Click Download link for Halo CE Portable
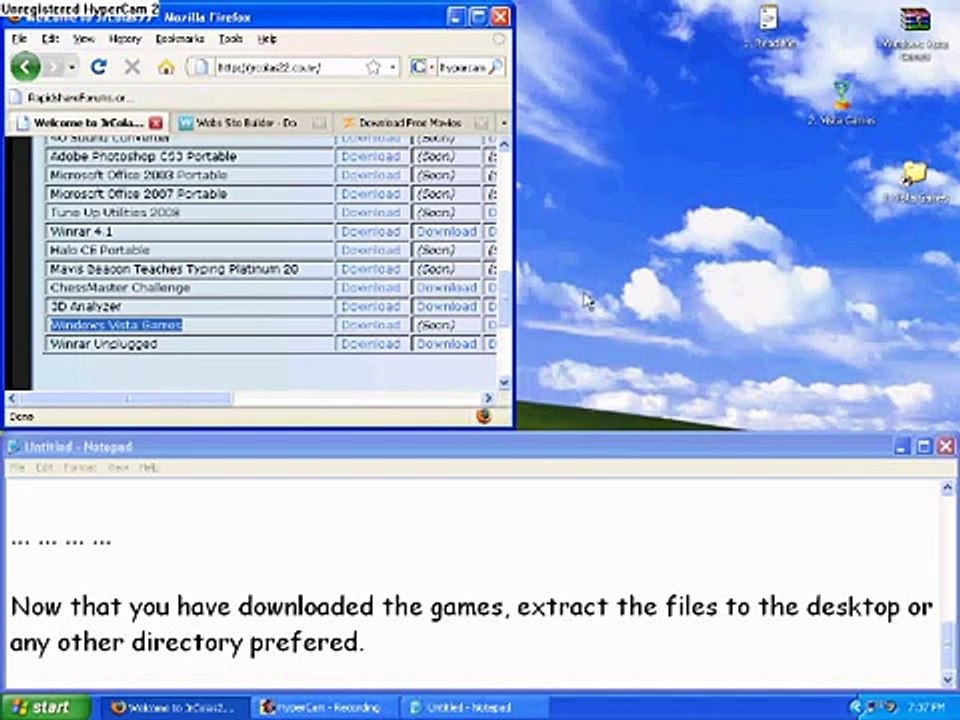This screenshot has width=960, height=720. pos(371,250)
